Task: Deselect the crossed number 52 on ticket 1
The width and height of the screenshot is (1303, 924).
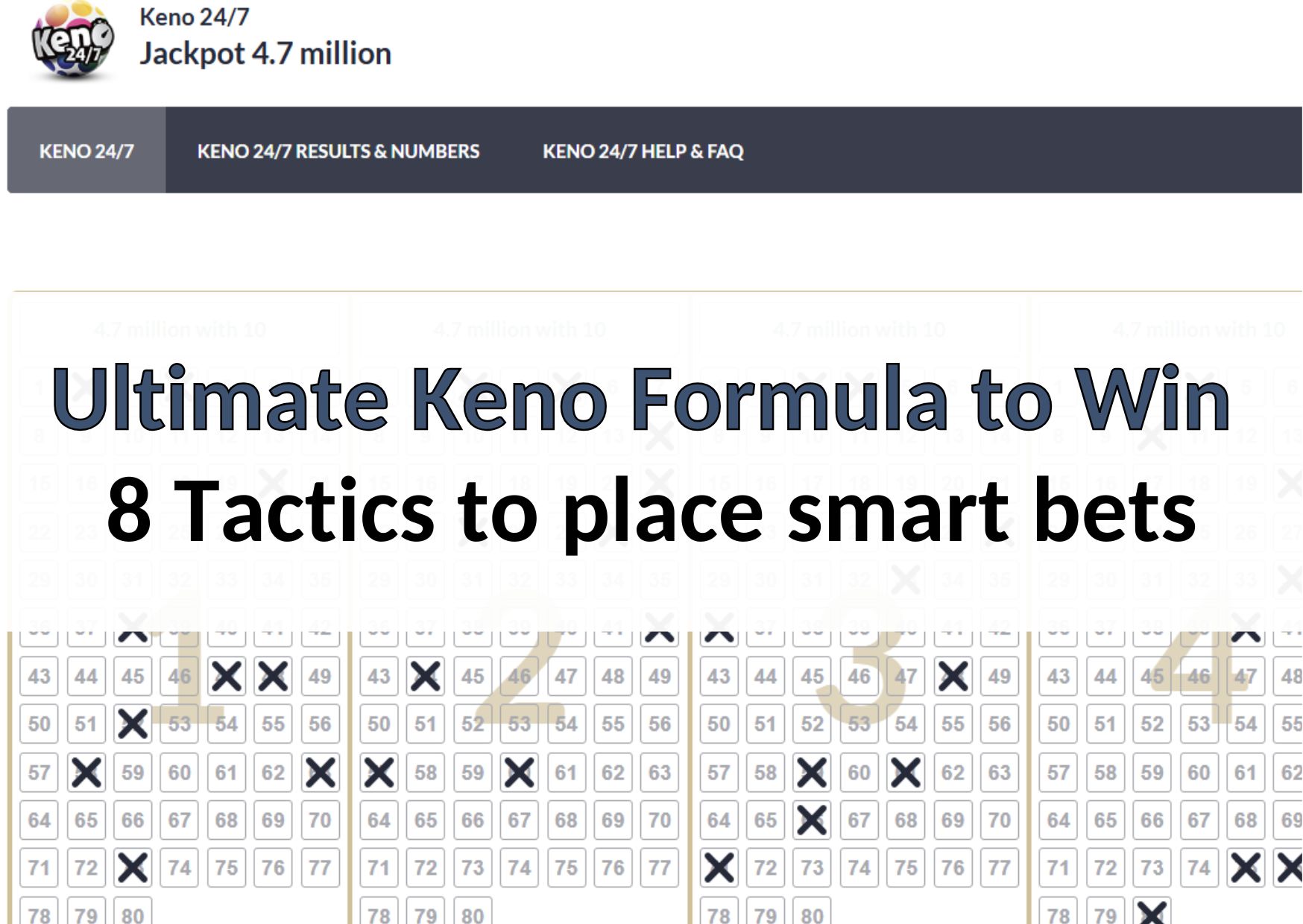Action: [132, 724]
